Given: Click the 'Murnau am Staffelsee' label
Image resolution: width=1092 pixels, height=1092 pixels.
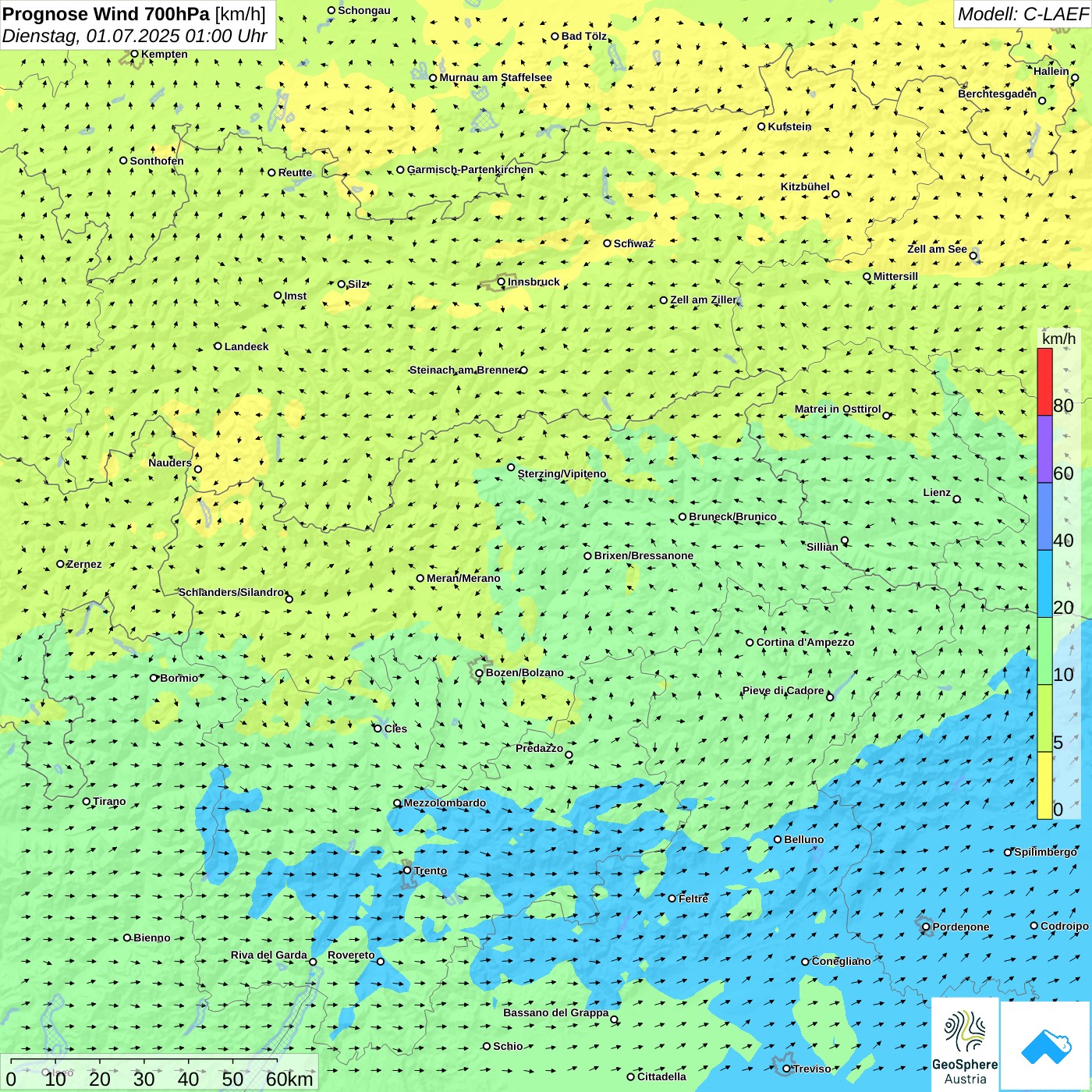Looking at the screenshot, I should tap(495, 77).
